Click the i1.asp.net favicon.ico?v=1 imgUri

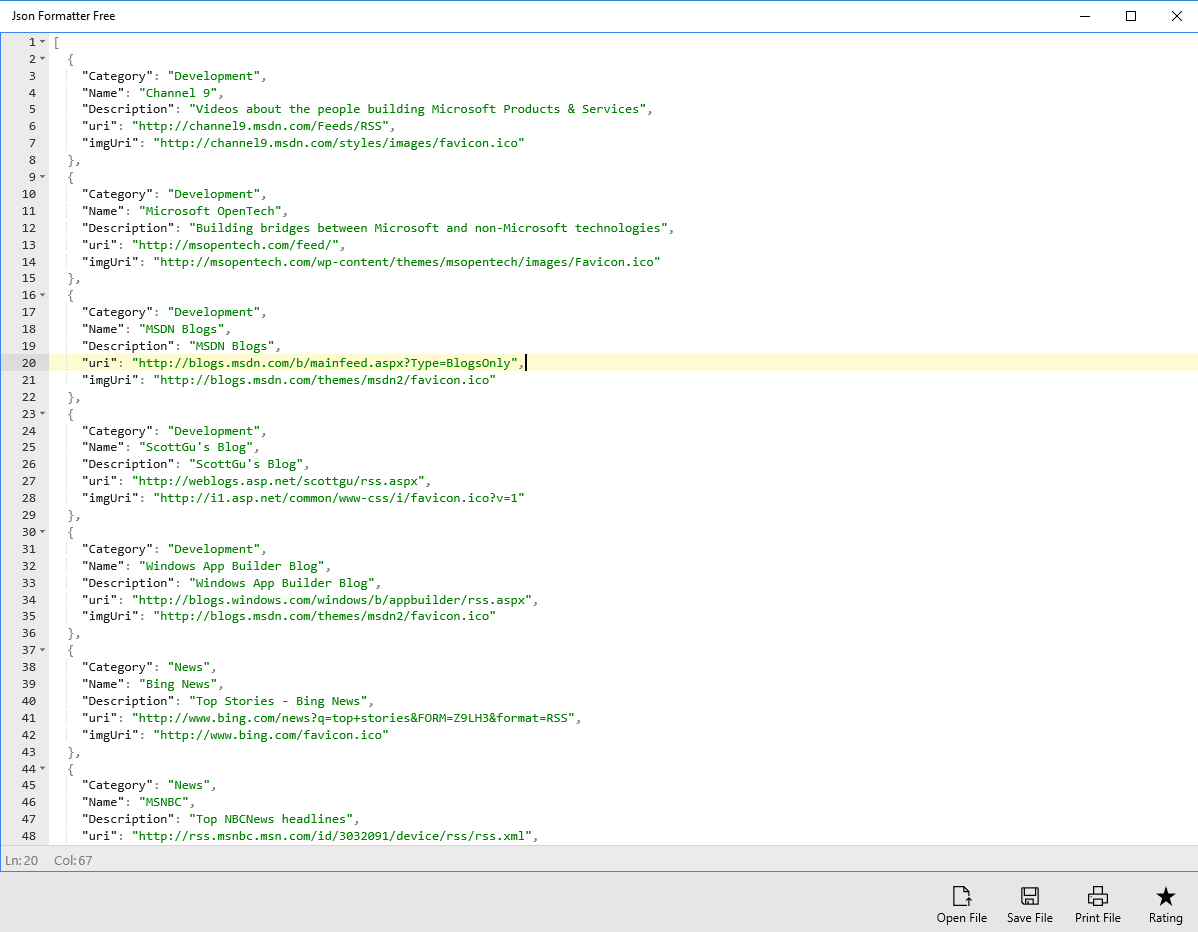point(338,498)
